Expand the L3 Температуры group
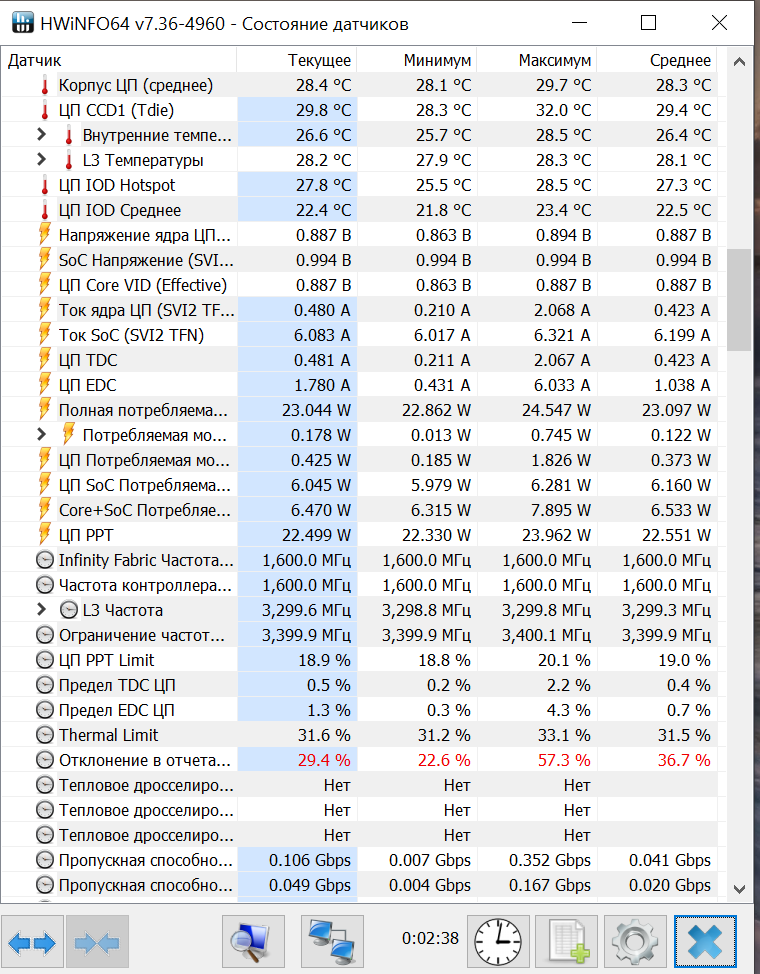This screenshot has height=974, width=760. coord(41,160)
